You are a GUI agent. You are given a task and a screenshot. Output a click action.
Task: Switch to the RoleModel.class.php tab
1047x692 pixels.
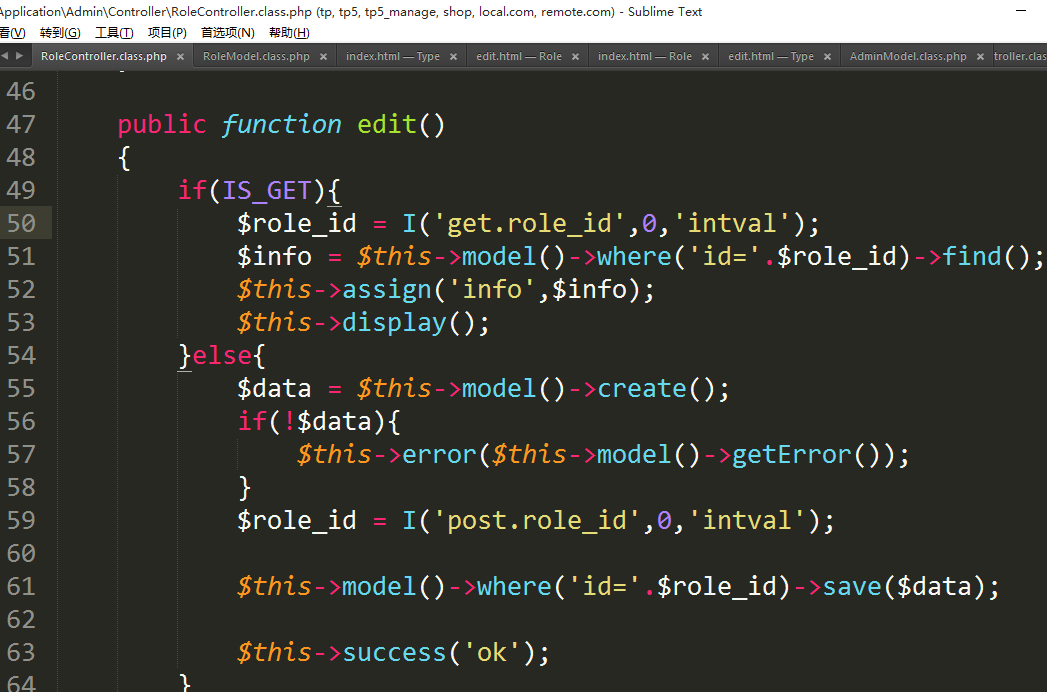[256, 57]
